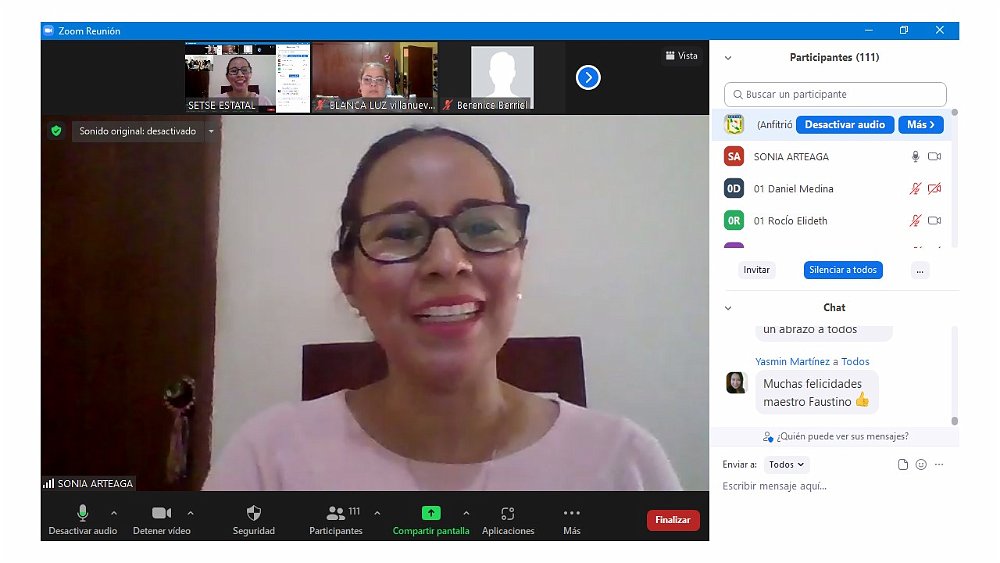This screenshot has height=563, width=1000.
Task: Click the green Compartir pantalla icon
Action: [x=431, y=513]
